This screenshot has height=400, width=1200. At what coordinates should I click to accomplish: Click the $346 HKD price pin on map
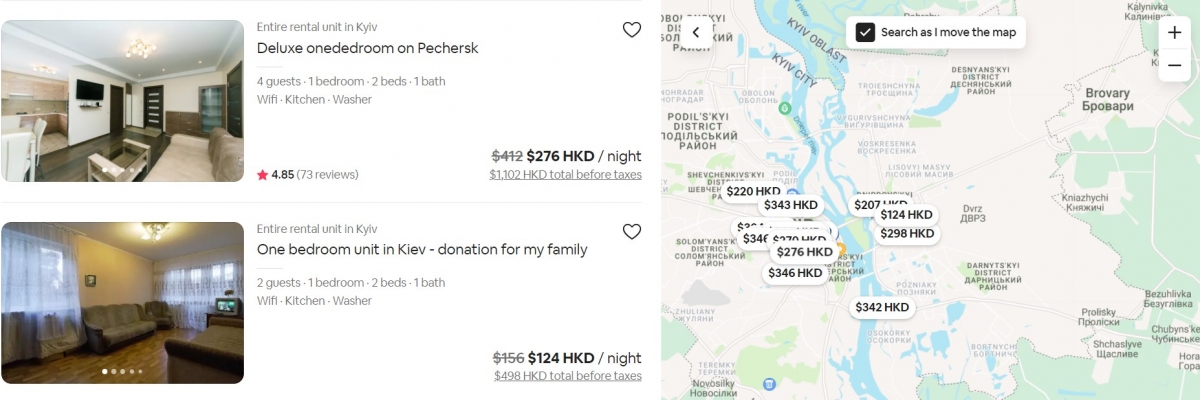(x=795, y=273)
